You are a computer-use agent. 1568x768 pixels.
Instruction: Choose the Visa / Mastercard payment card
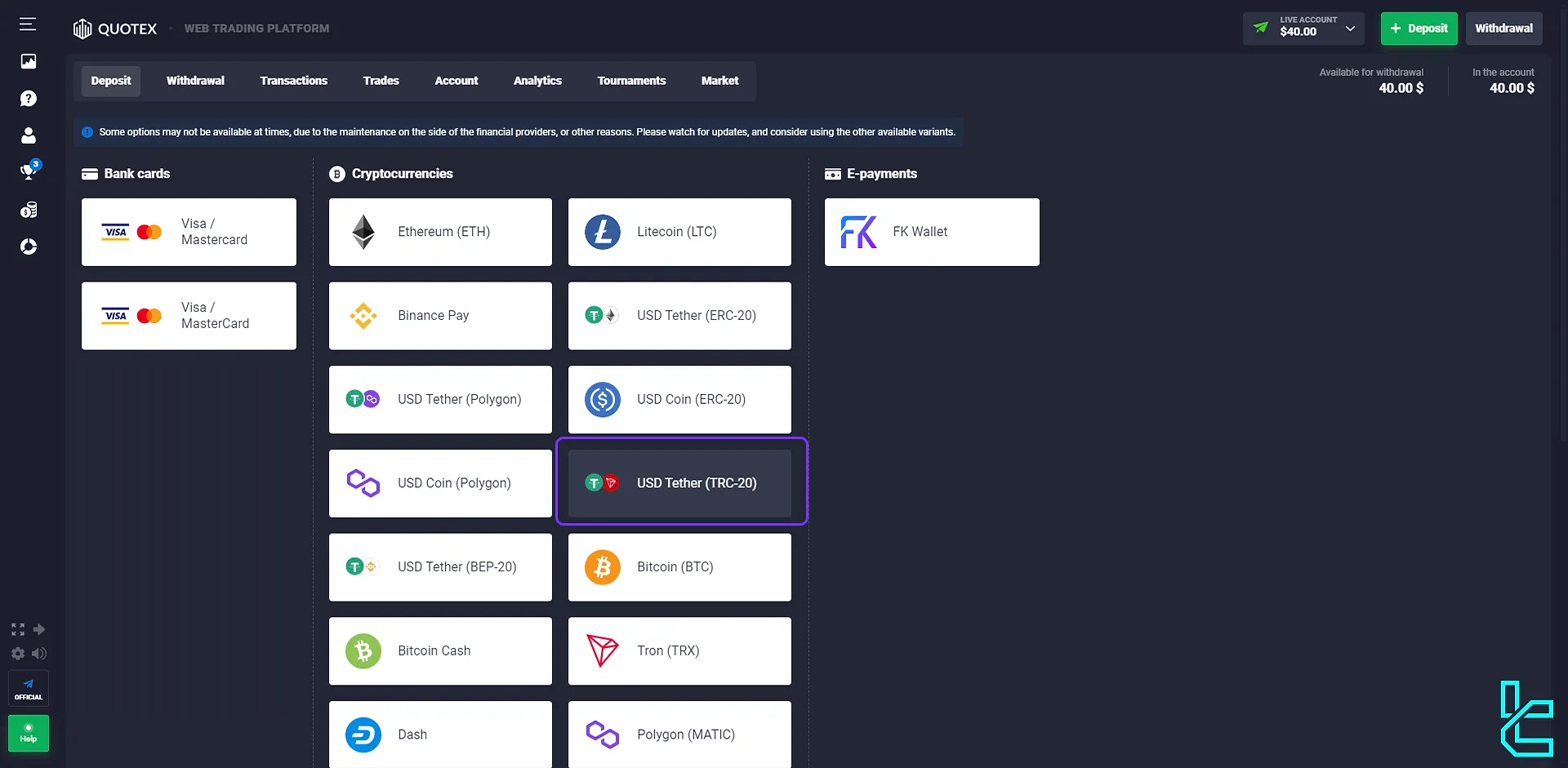189,232
